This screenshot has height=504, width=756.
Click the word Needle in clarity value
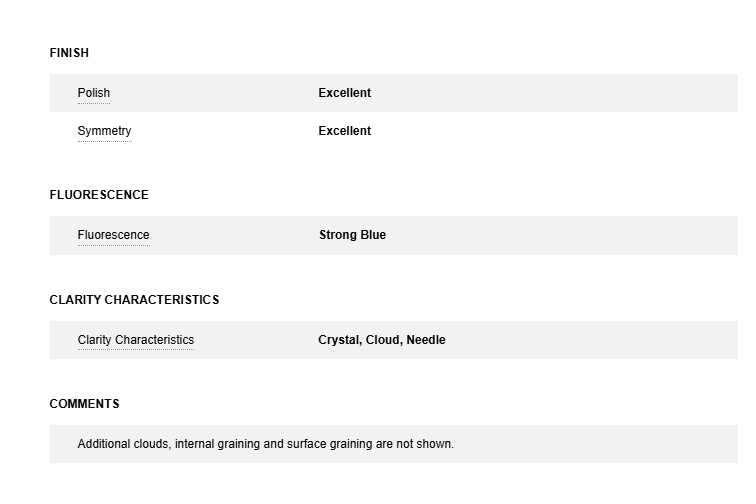426,340
